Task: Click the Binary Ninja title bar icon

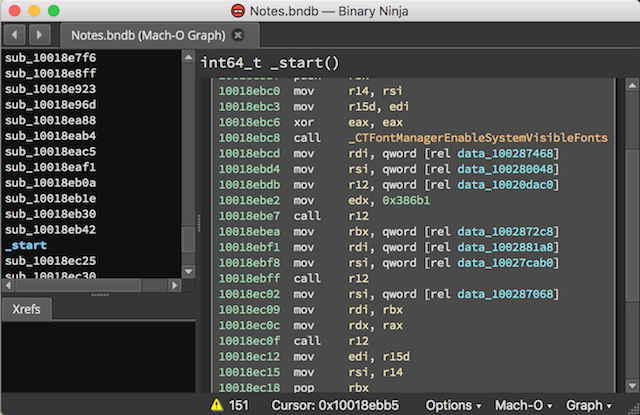Action: (x=238, y=11)
